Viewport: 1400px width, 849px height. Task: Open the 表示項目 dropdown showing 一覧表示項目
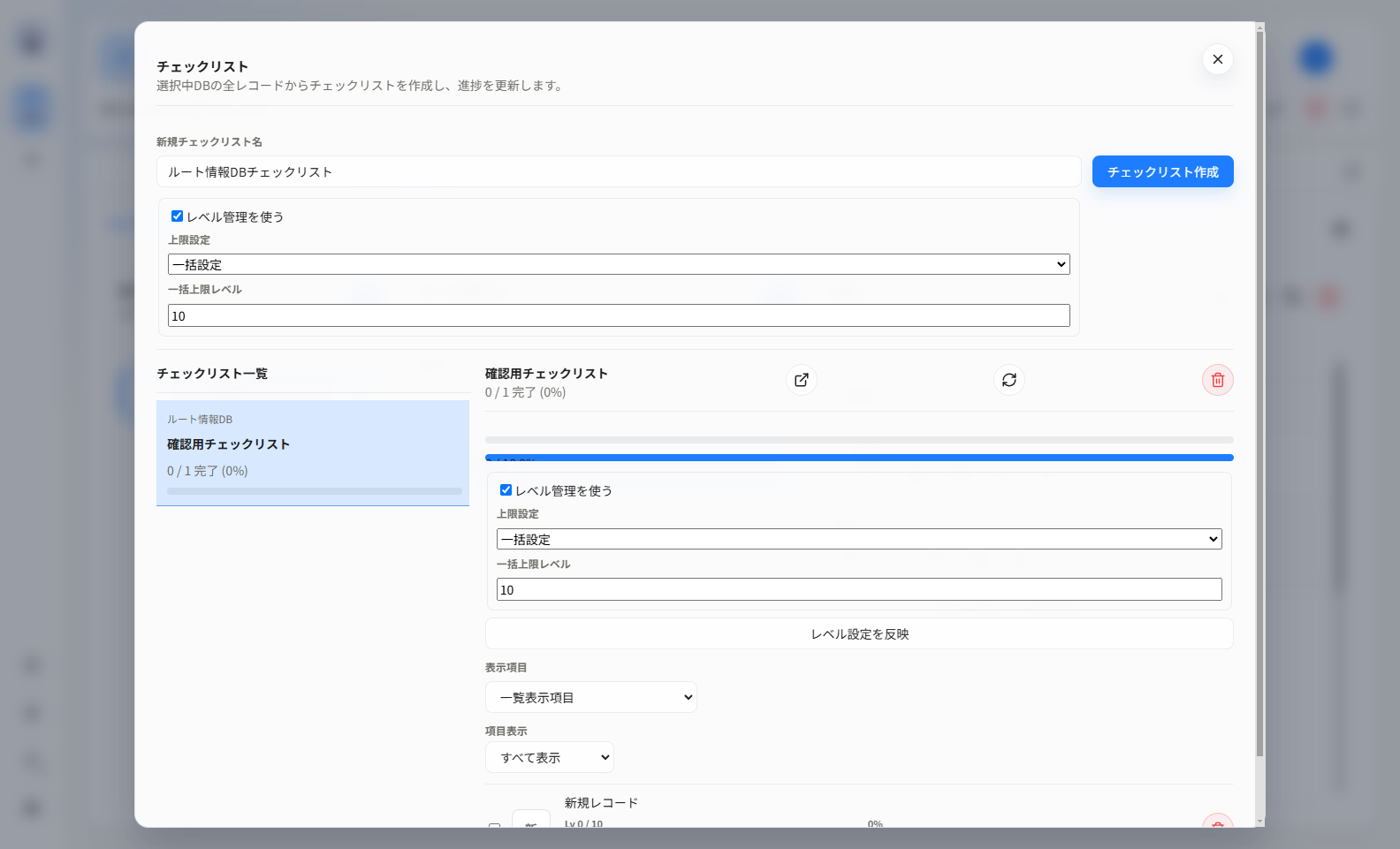590,697
